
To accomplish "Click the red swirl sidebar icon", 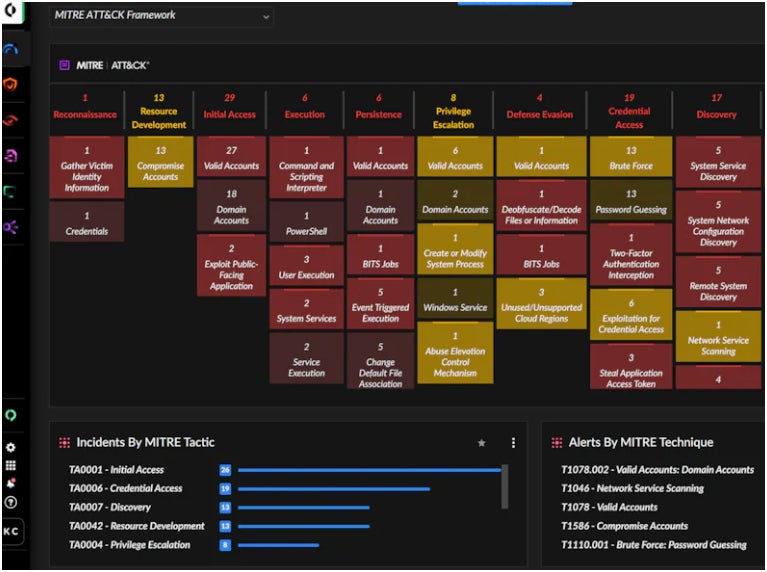I will point(11,120).
